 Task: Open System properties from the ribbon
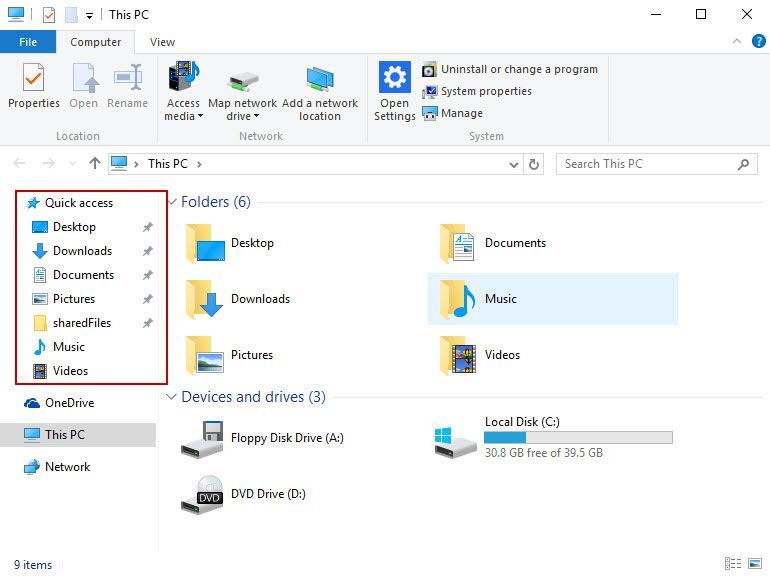476,91
